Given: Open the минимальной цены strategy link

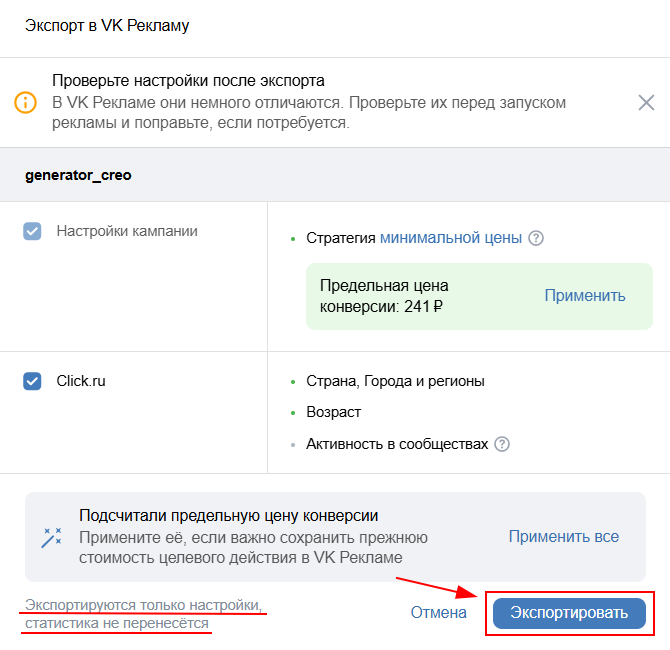Looking at the screenshot, I should pyautogui.click(x=451, y=238).
